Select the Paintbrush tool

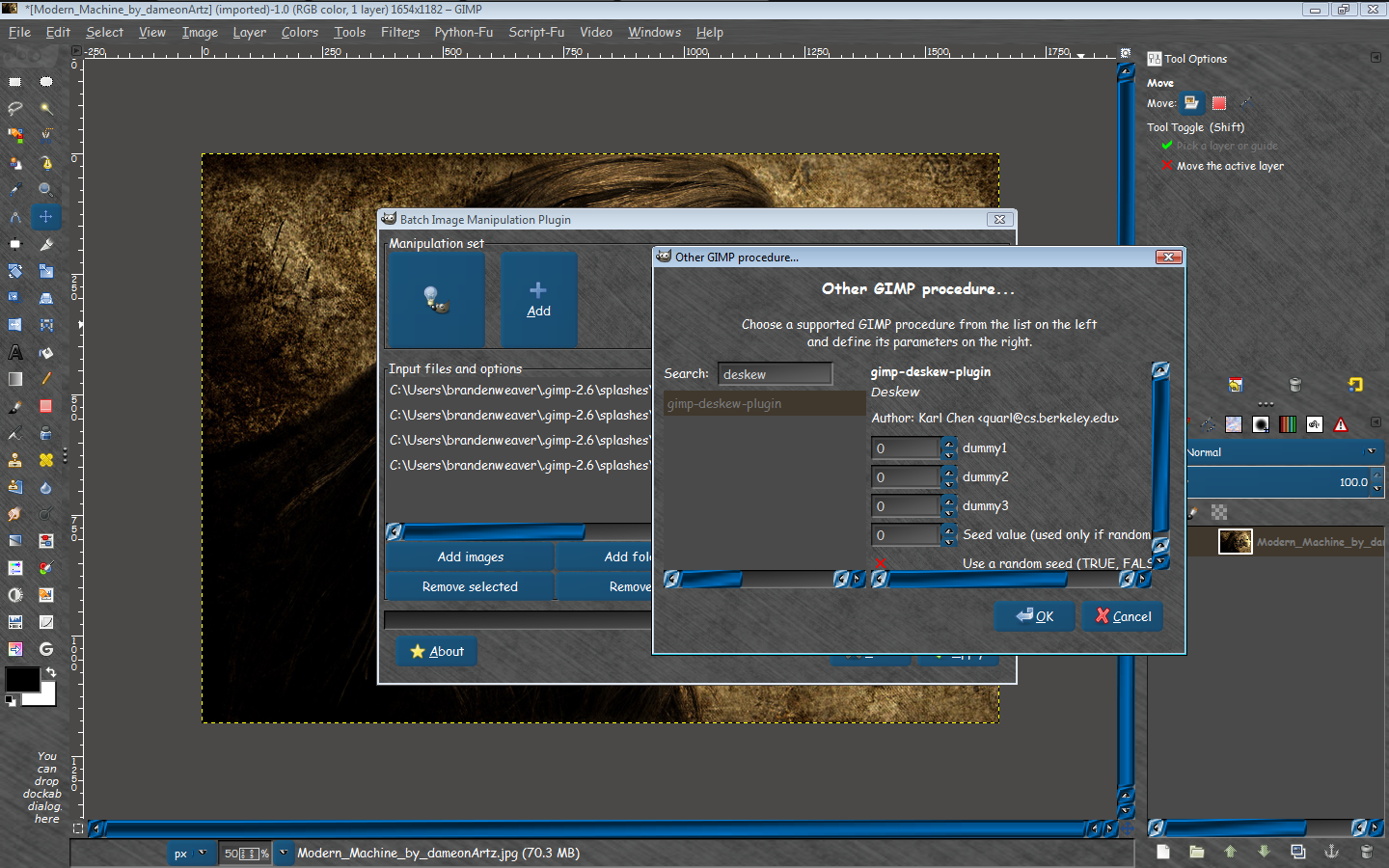(15, 406)
